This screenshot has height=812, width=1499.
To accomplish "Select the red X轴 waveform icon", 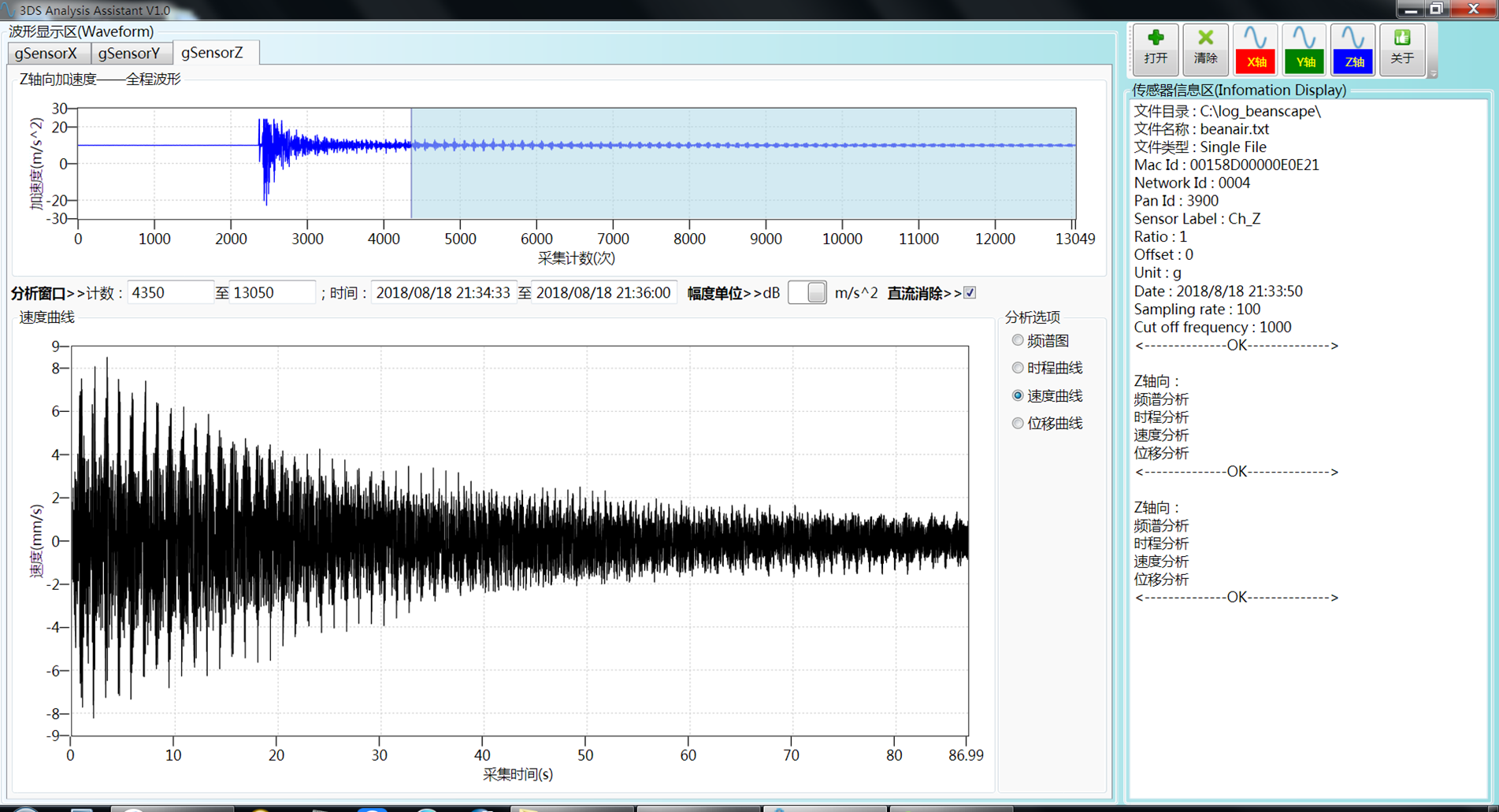I will tap(1255, 49).
